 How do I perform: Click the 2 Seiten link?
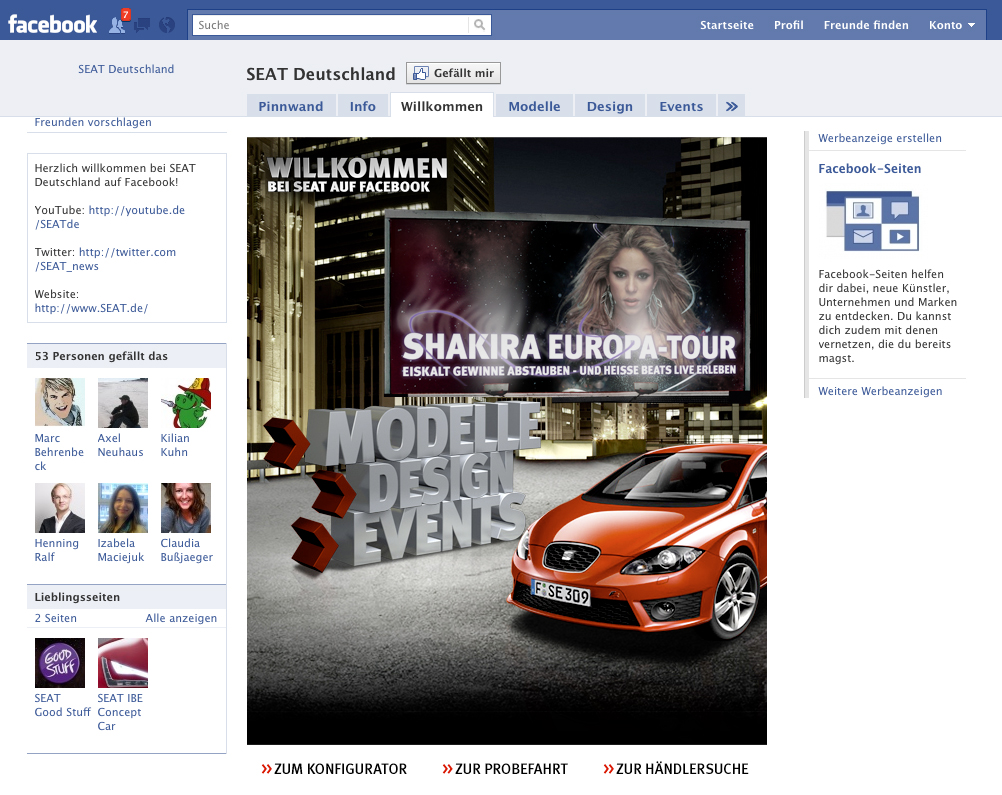56,618
